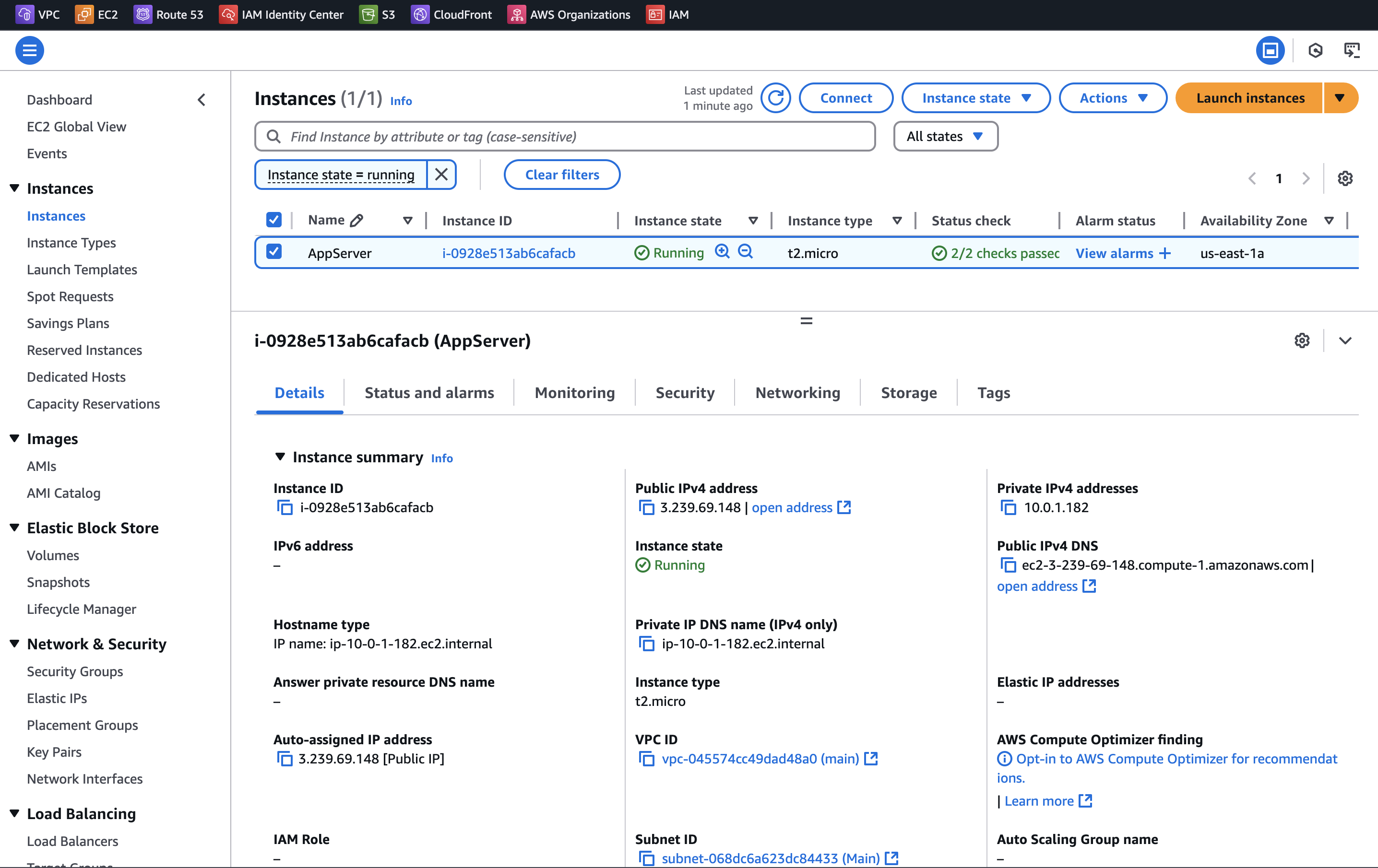Click the Clear filters button
1378x868 pixels.
click(x=562, y=175)
